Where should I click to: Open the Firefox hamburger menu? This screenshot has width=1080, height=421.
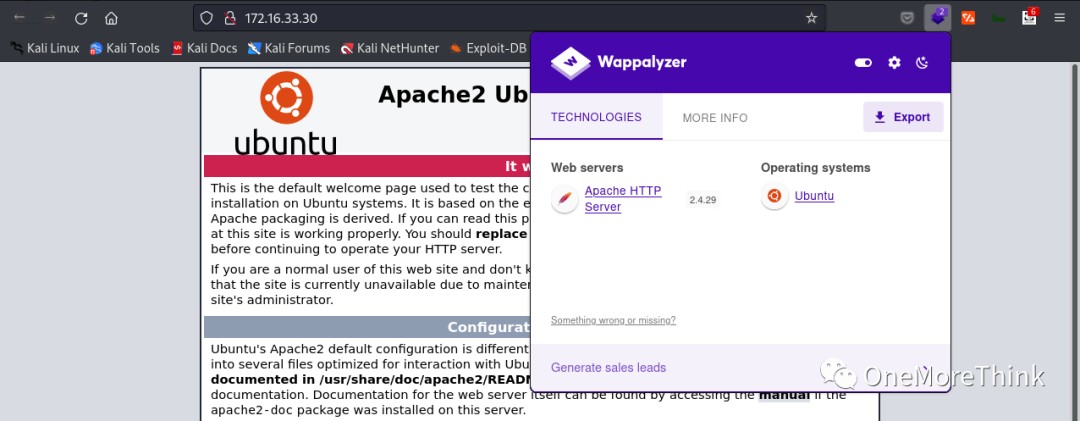click(x=1059, y=18)
